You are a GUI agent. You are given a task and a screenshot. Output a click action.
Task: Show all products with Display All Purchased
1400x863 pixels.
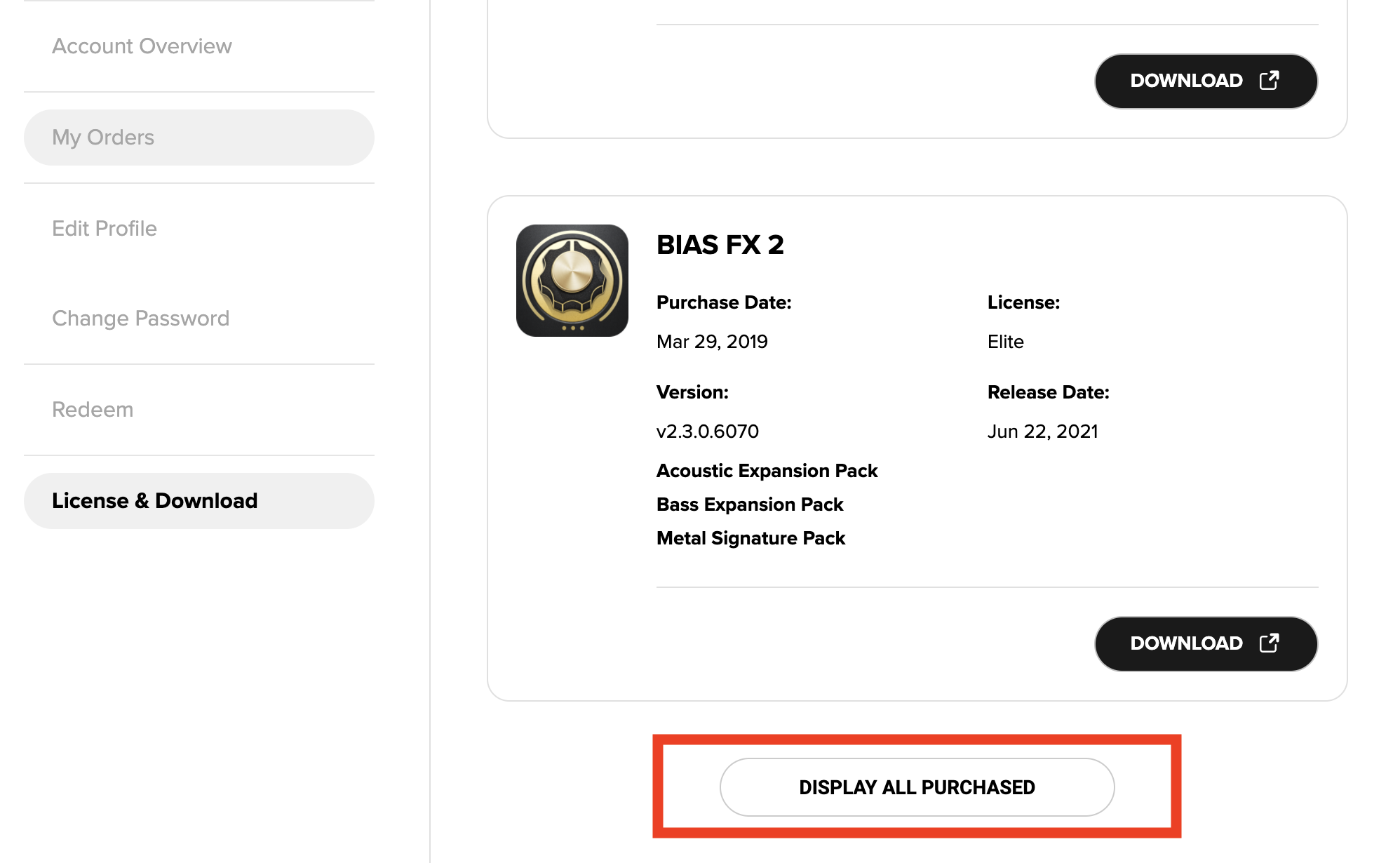[x=917, y=787]
